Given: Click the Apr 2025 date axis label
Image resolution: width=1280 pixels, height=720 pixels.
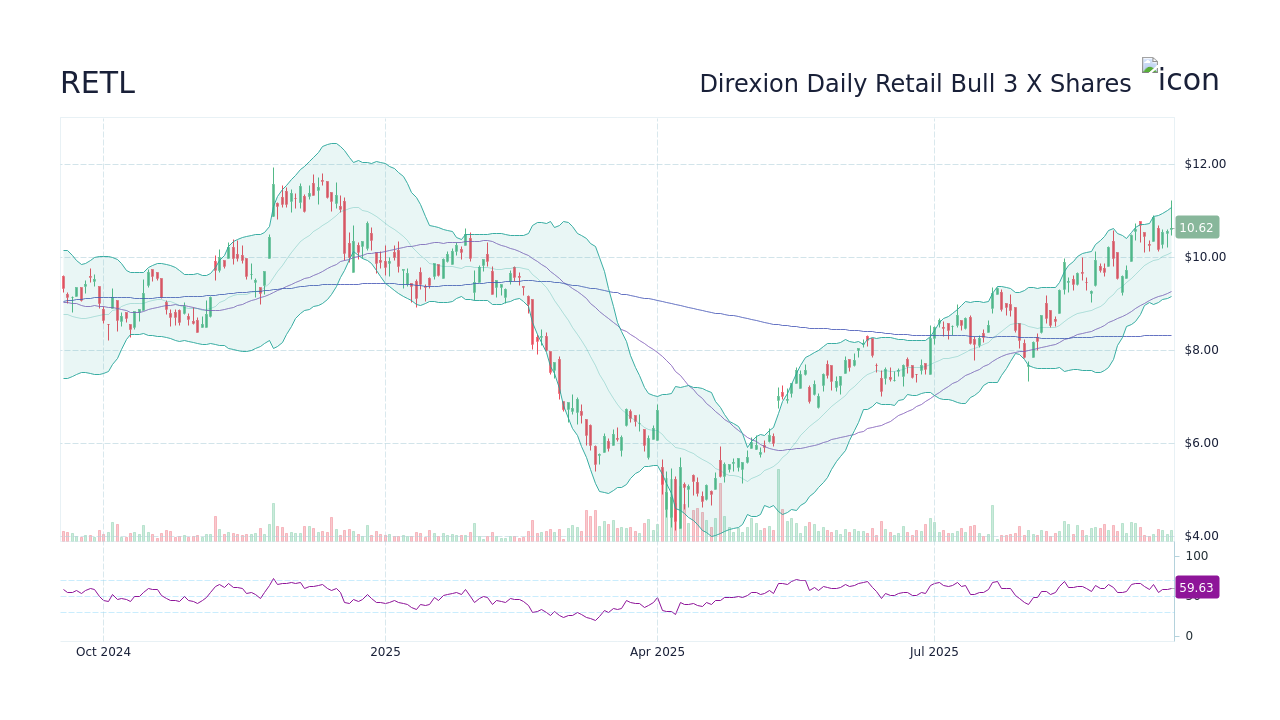Looking at the screenshot, I should click(657, 652).
